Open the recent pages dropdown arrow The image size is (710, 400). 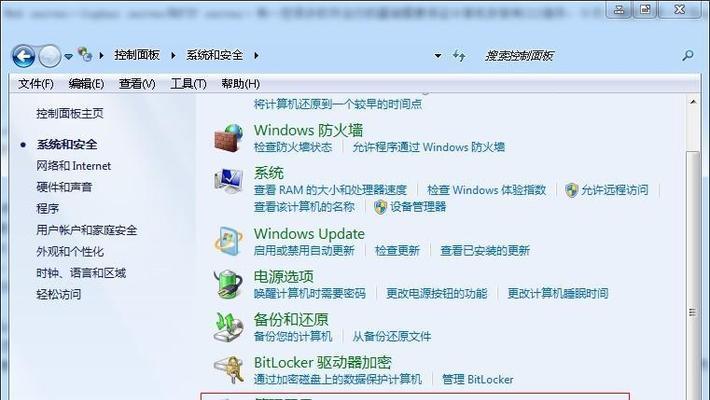pyautogui.click(x=68, y=57)
